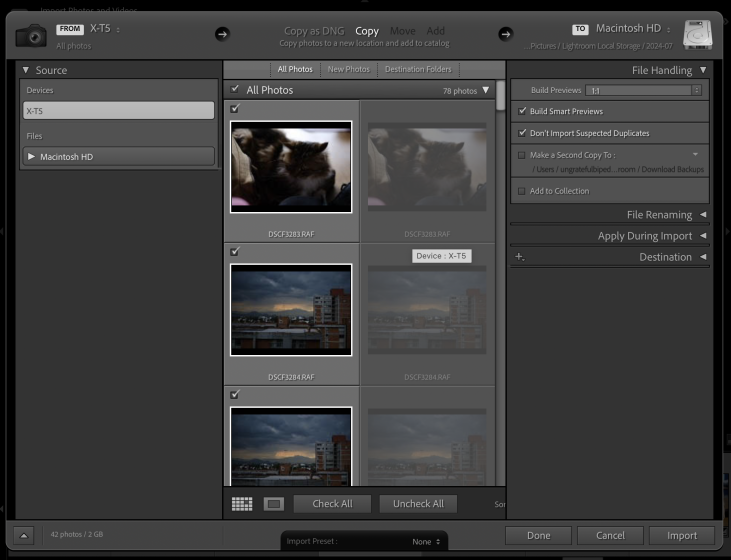Click the hard drive destination icon
This screenshot has width=731, height=560.
pos(697,35)
